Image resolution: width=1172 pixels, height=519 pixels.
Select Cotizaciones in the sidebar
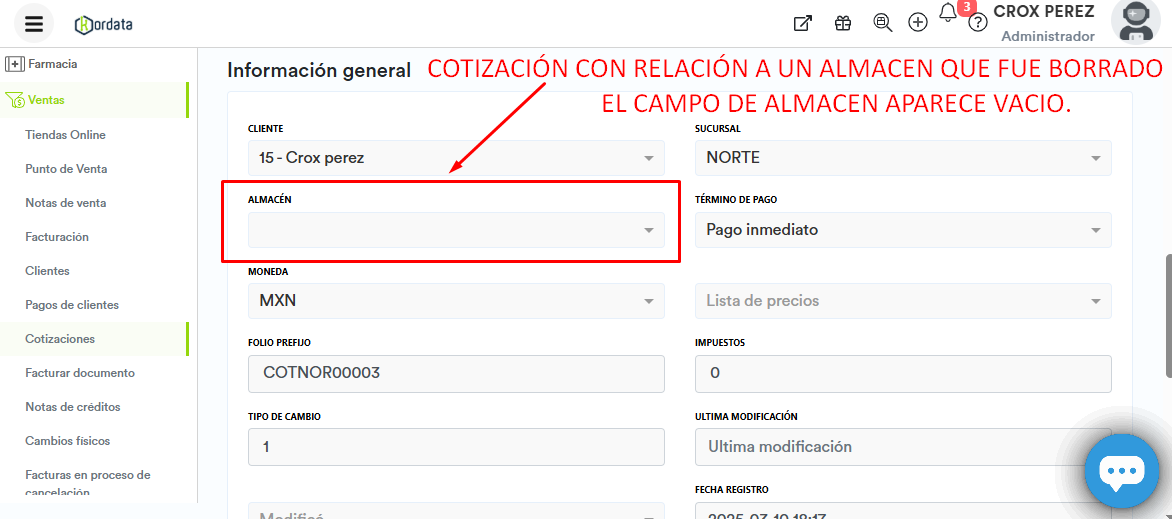(x=60, y=339)
